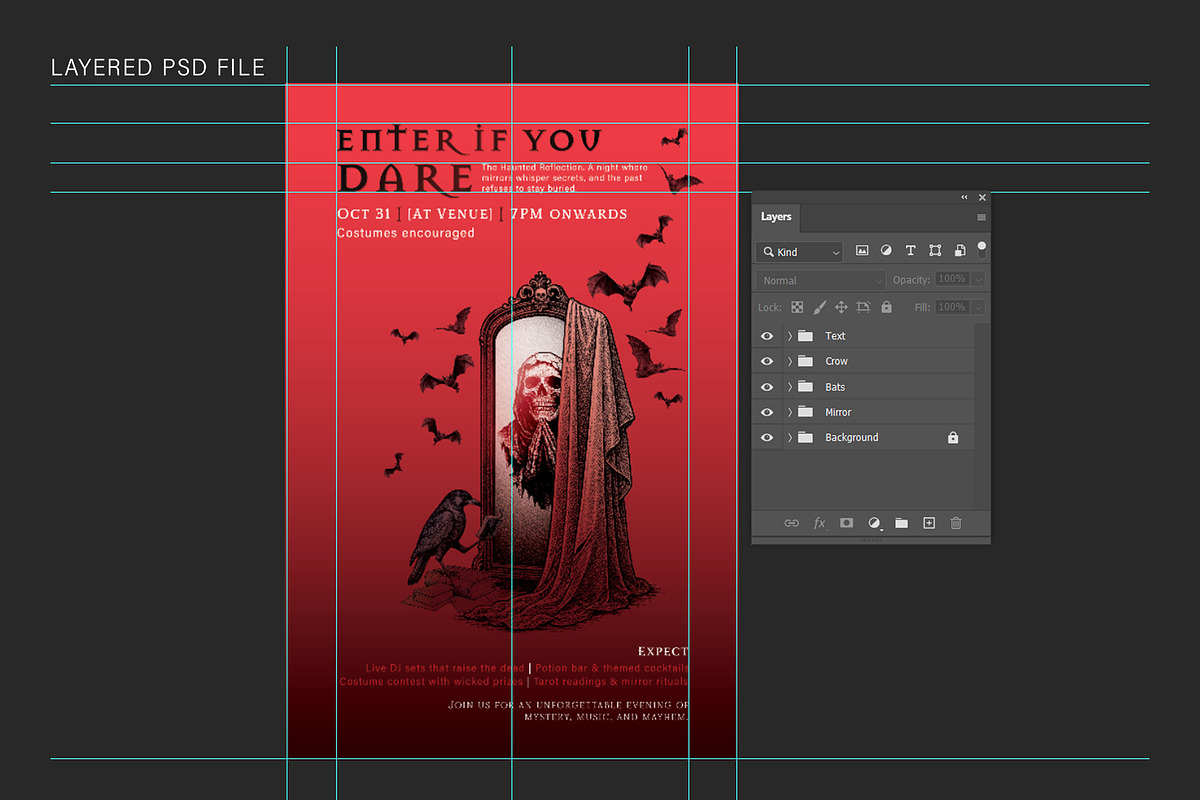Add a layer mask

(x=846, y=522)
